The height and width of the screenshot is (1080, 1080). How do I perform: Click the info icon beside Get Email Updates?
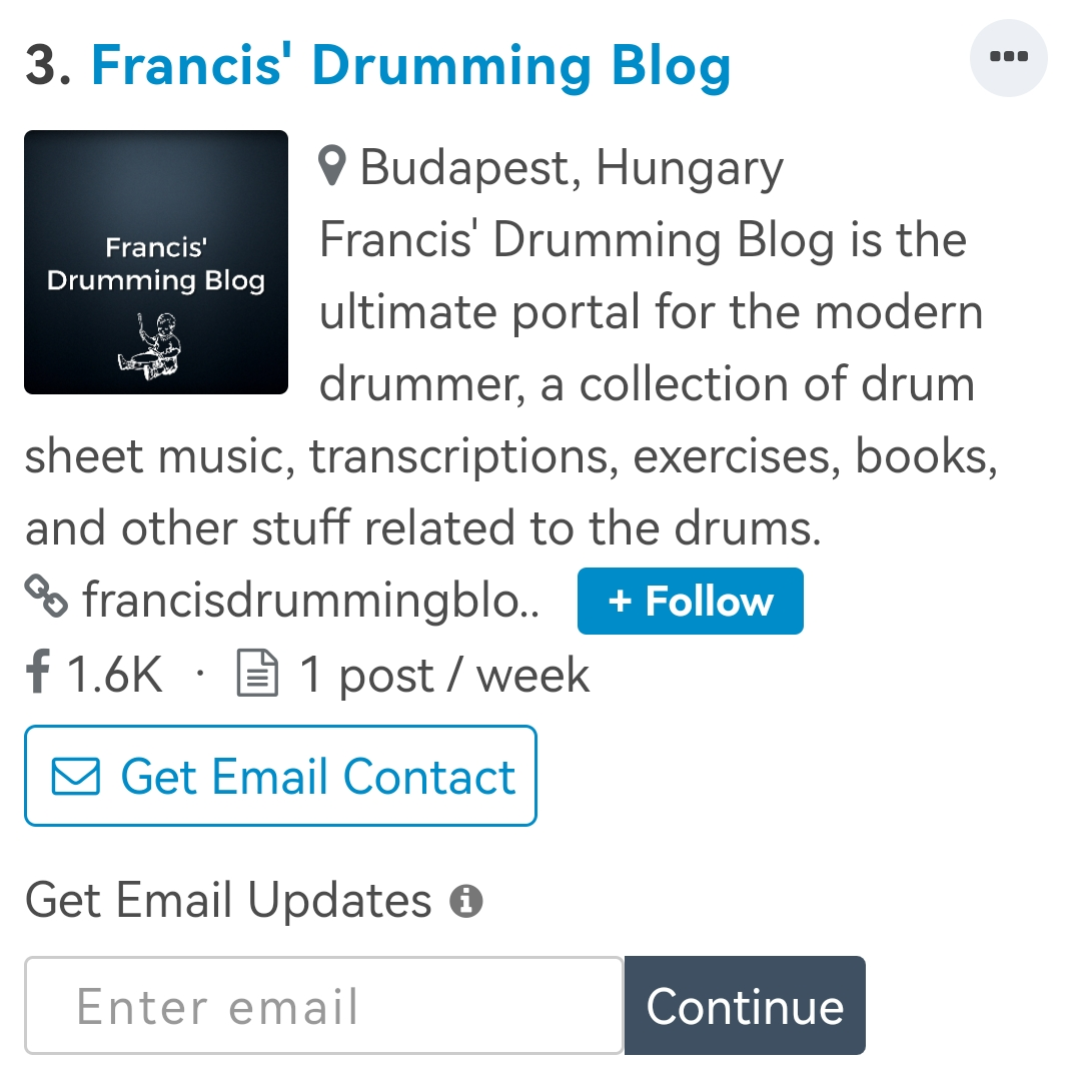tap(465, 902)
